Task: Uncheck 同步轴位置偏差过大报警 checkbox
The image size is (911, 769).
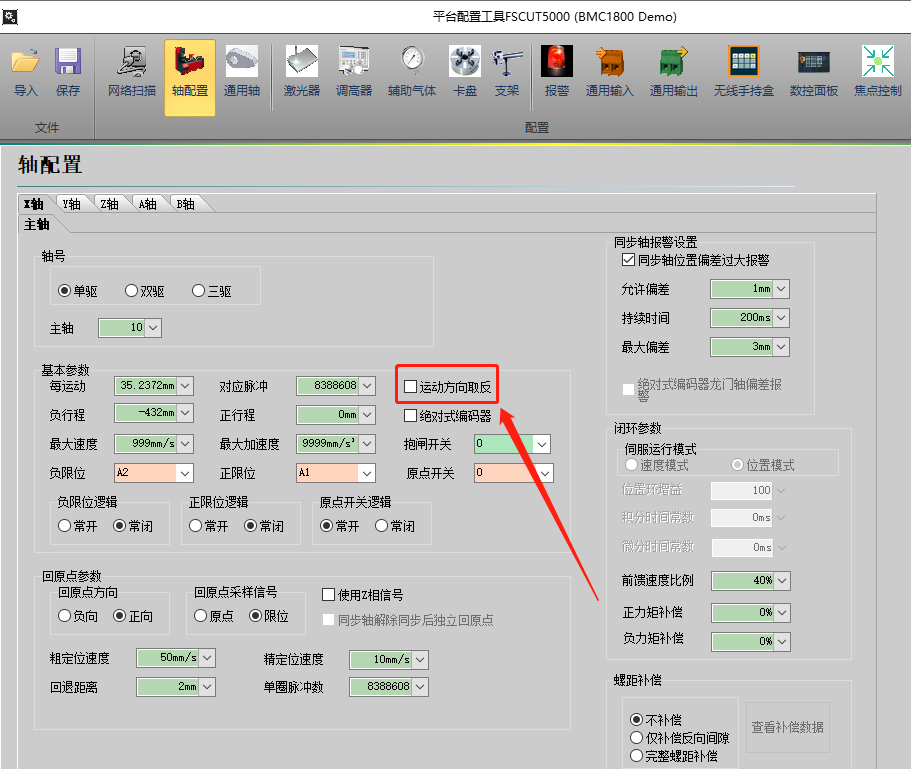Action: pyautogui.click(x=628, y=260)
